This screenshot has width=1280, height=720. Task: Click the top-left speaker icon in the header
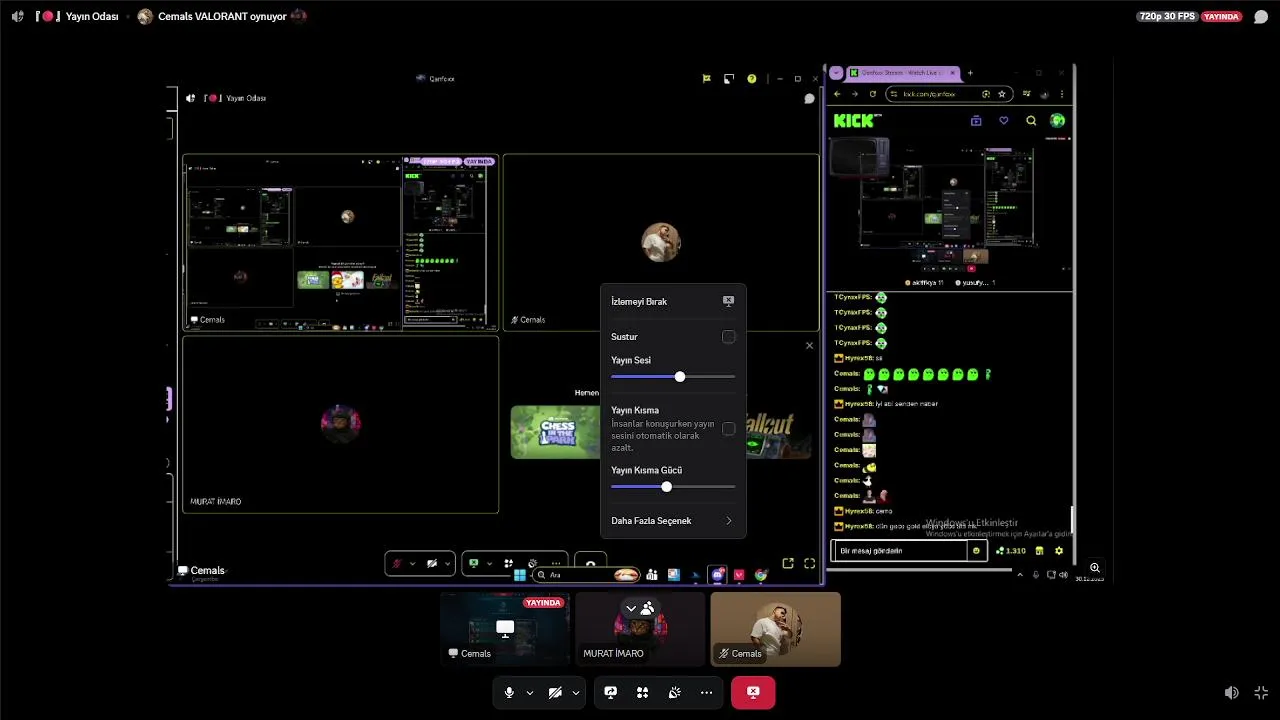pos(17,17)
